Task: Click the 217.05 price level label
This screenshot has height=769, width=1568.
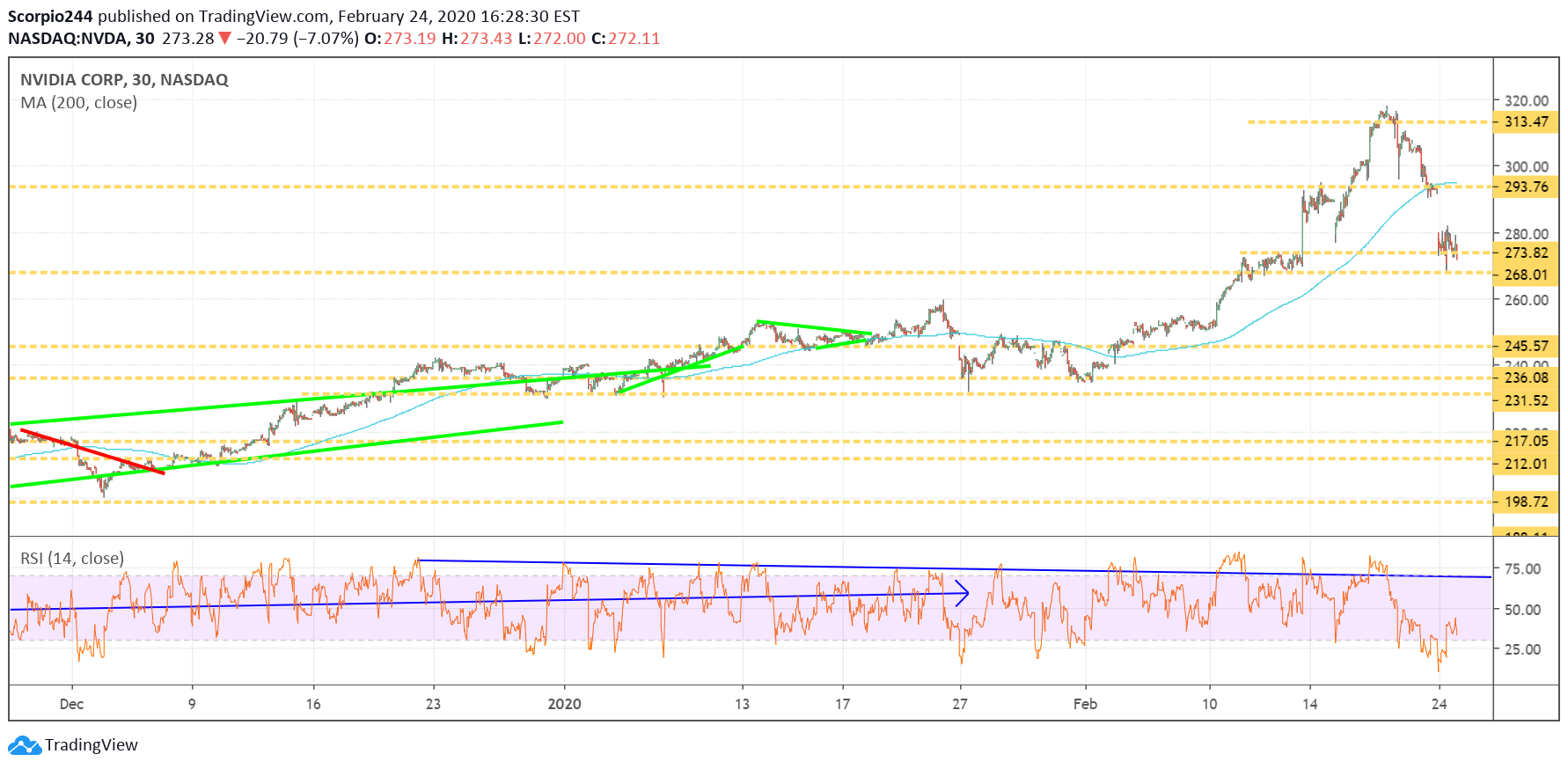Action: point(1526,442)
